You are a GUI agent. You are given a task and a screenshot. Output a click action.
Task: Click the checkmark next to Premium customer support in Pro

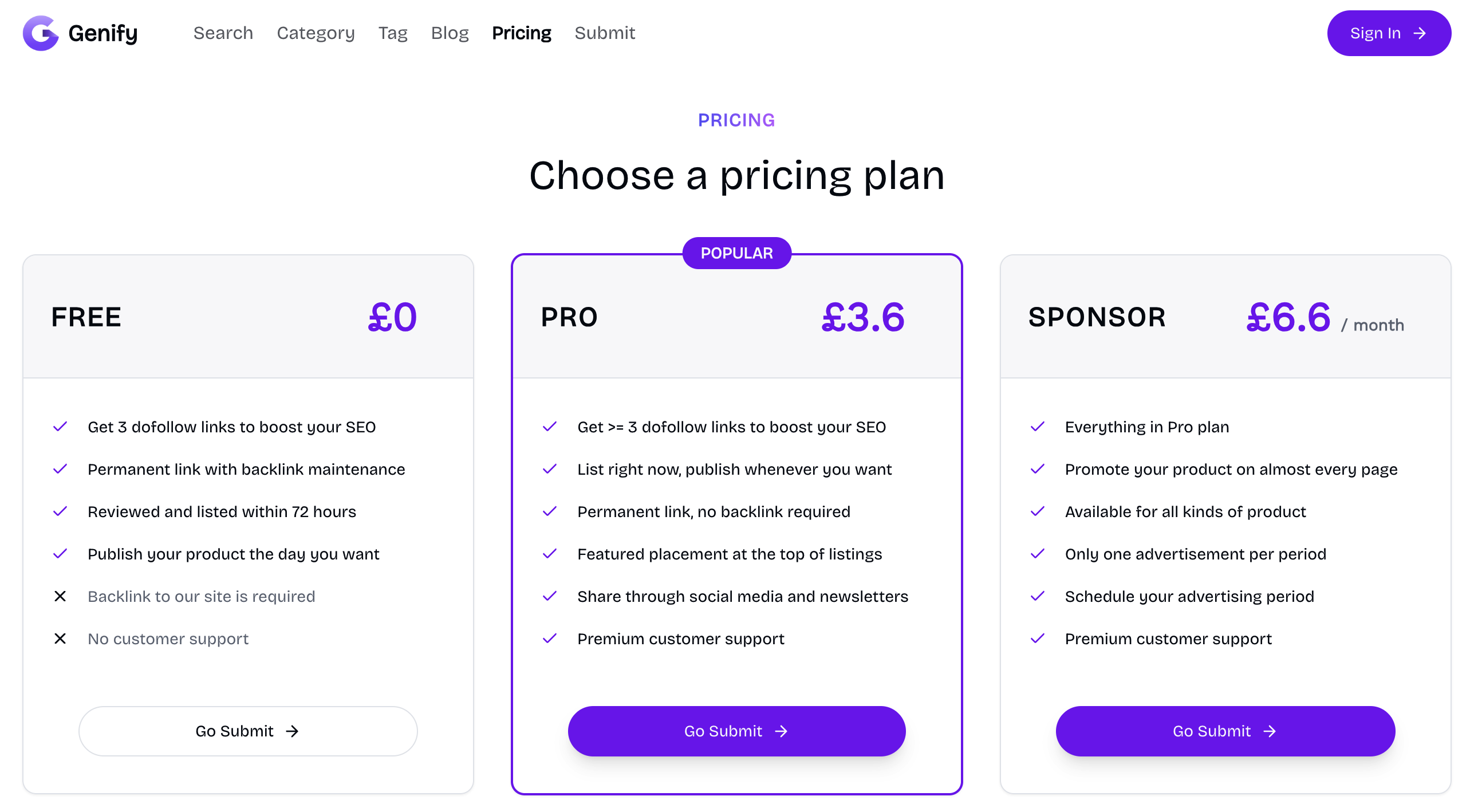pos(550,639)
